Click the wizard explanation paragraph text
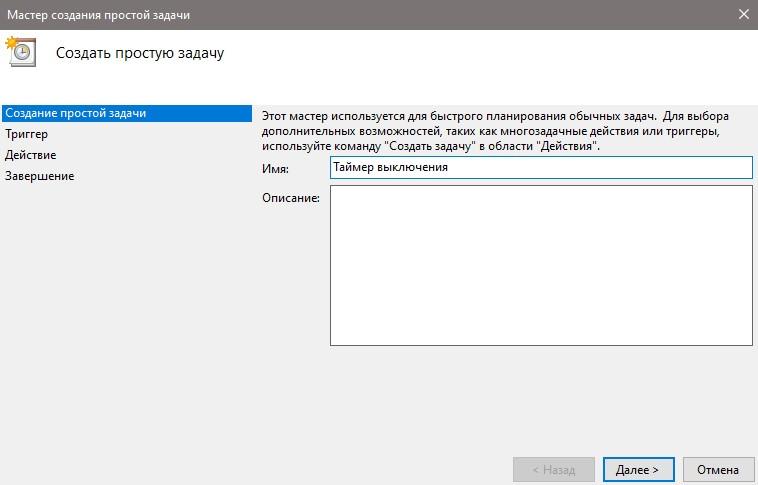This screenshot has width=758, height=485. 495,131
